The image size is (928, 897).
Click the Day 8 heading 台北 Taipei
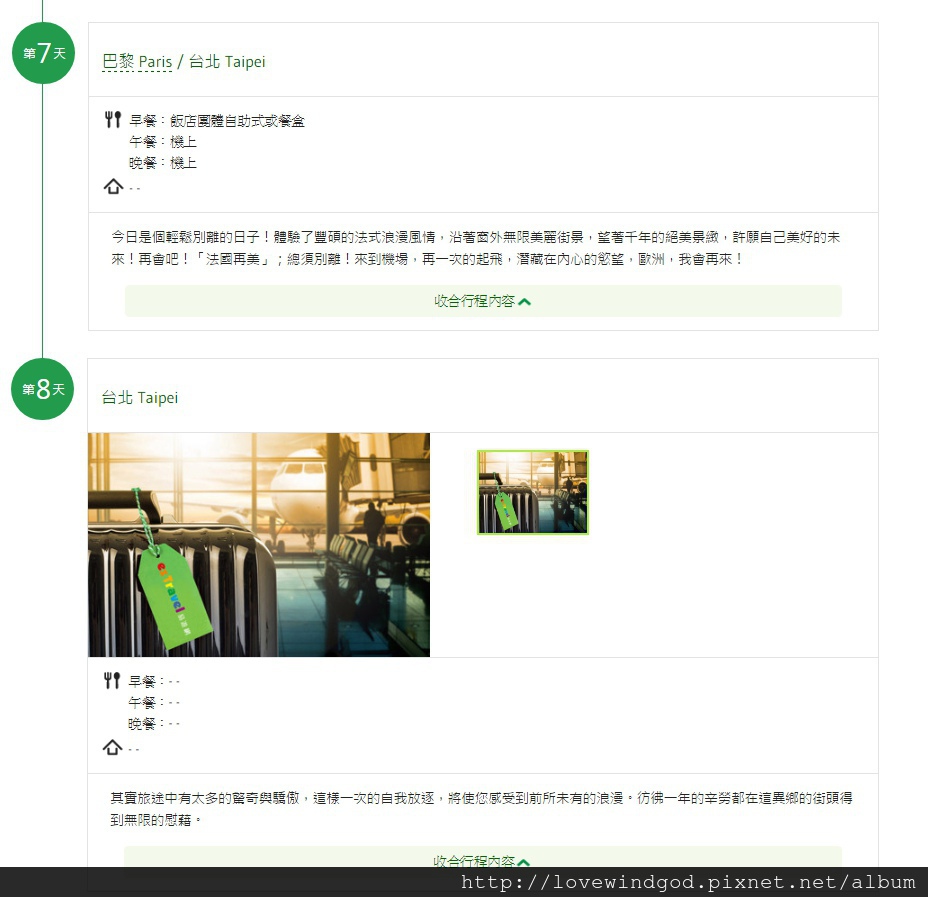[x=140, y=398]
